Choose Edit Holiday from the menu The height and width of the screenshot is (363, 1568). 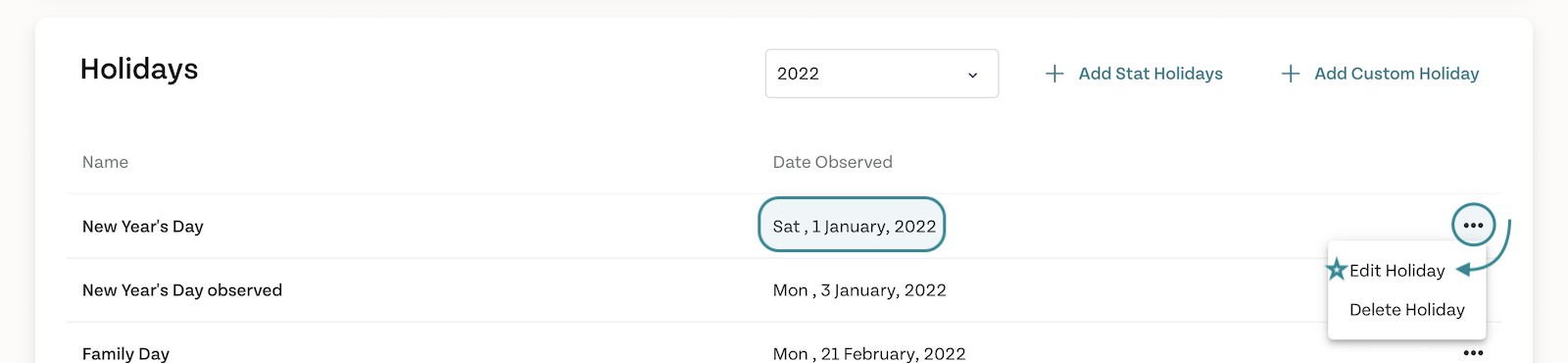click(x=1396, y=271)
